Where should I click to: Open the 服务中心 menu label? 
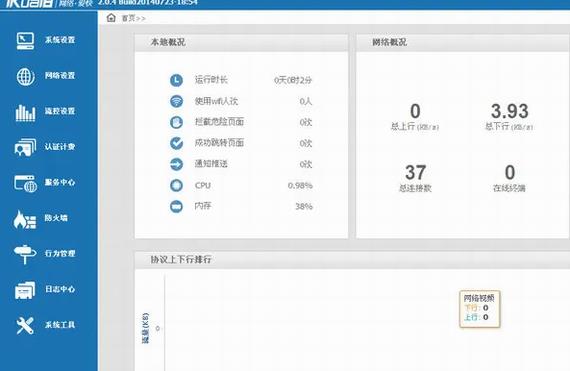tap(60, 182)
